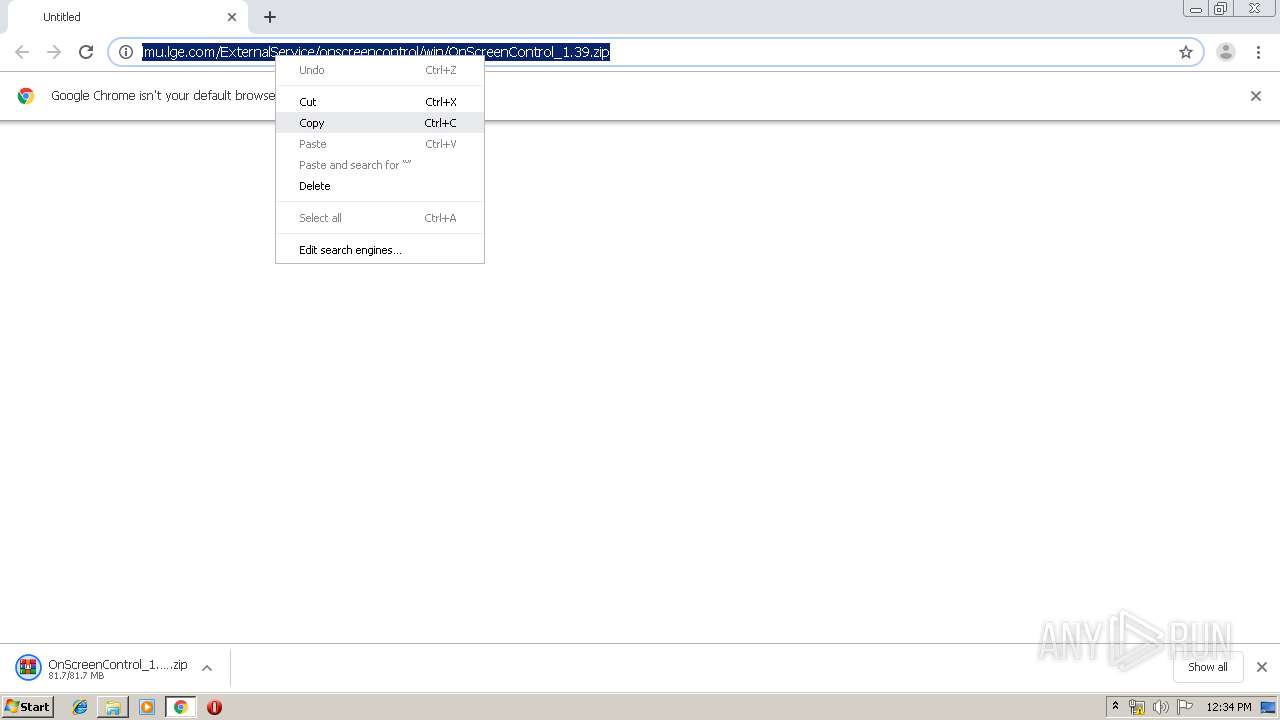Restore down the Chrome window
This screenshot has width=1280, height=720.
coord(1221,9)
